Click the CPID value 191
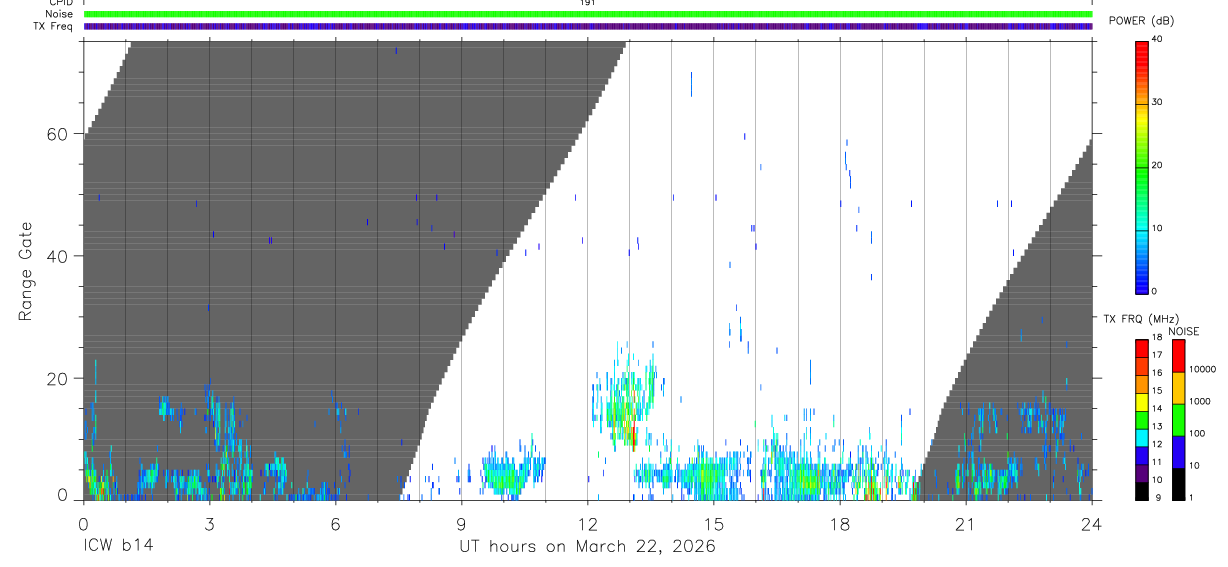 point(588,3)
